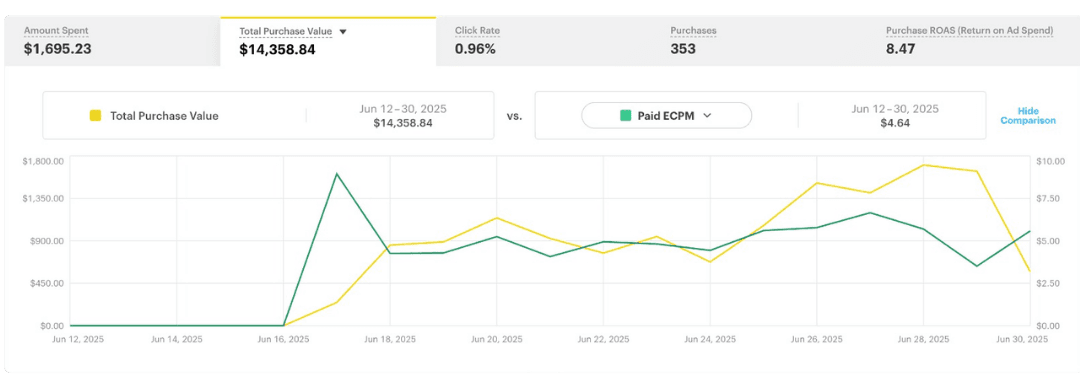Screen dimensions: 1080x388
Task: Click the Jun 20, 2025 axis label
Action: (497, 339)
